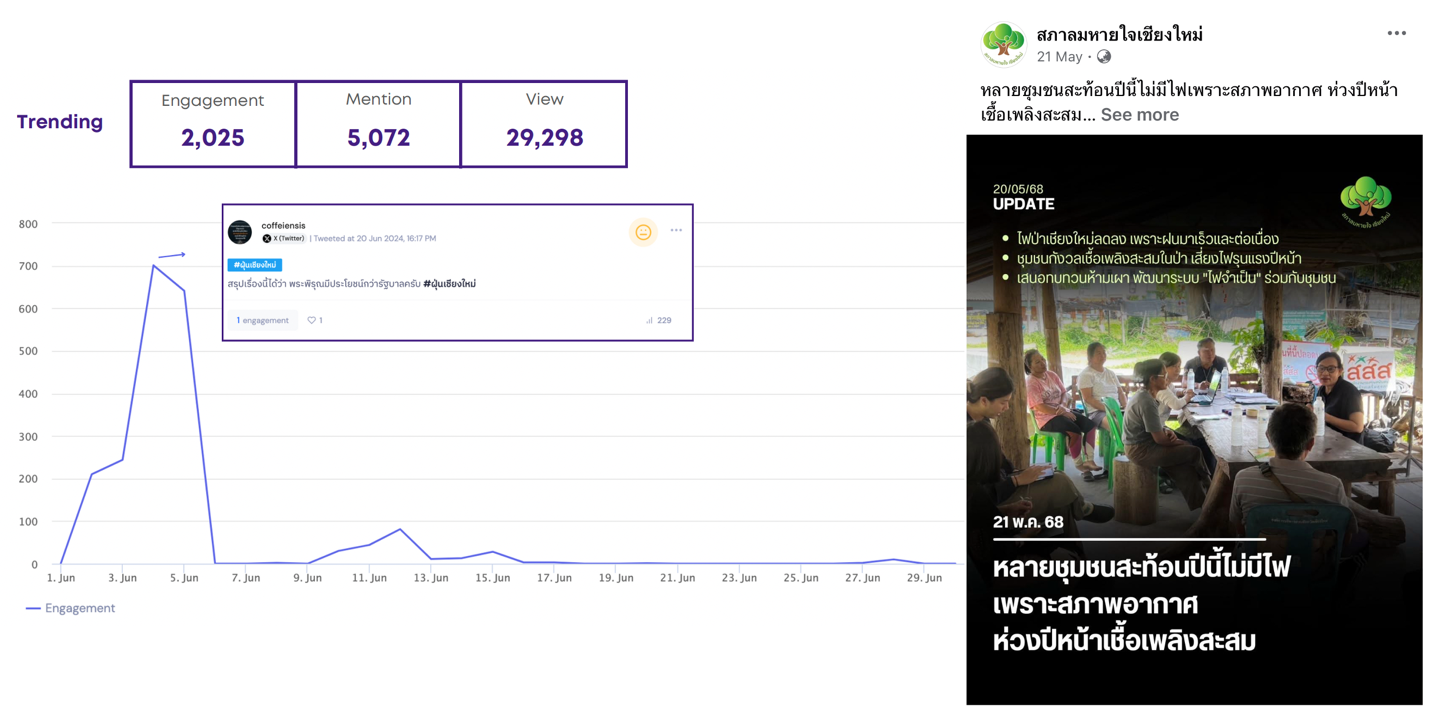Expand post text with See more
This screenshot has width=1430, height=721.
point(1139,115)
